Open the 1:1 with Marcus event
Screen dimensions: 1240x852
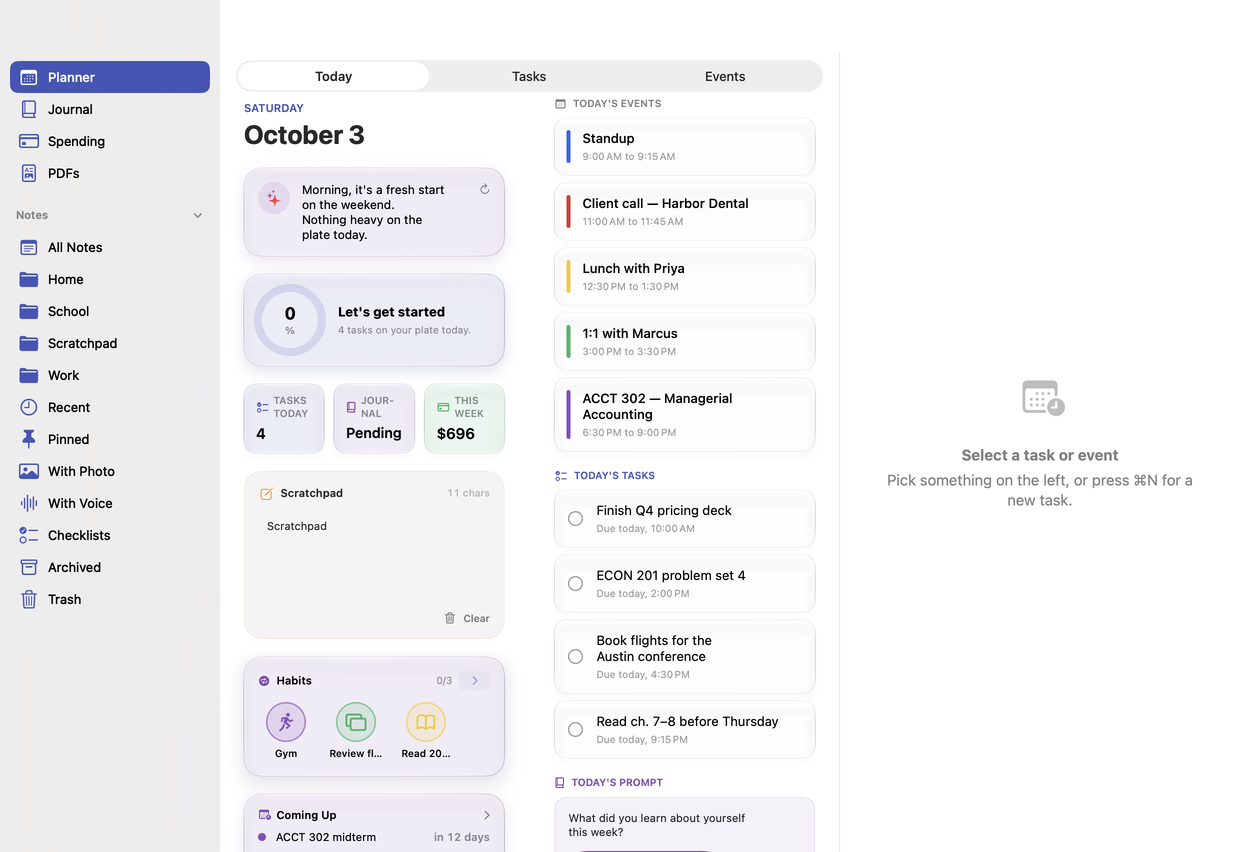point(685,341)
